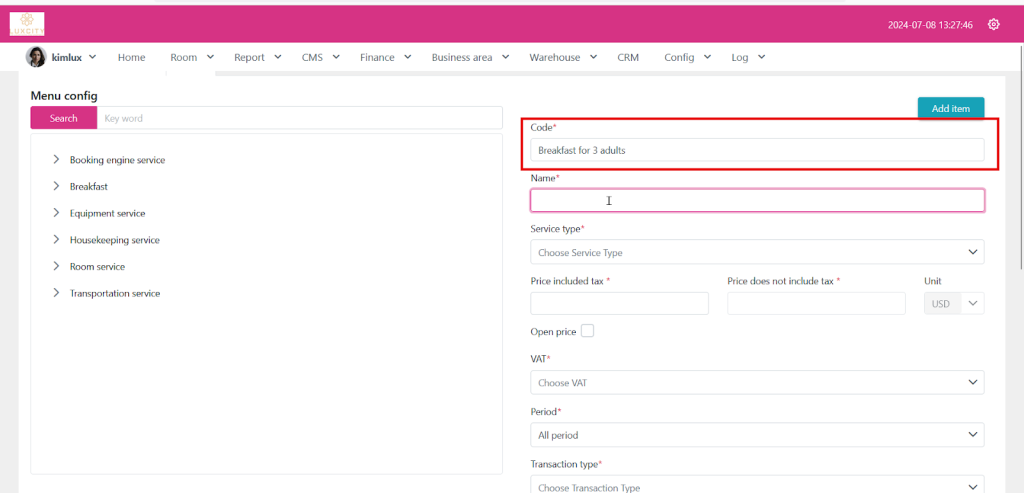
Task: Expand the Equipment service chevron
Action: 56,213
